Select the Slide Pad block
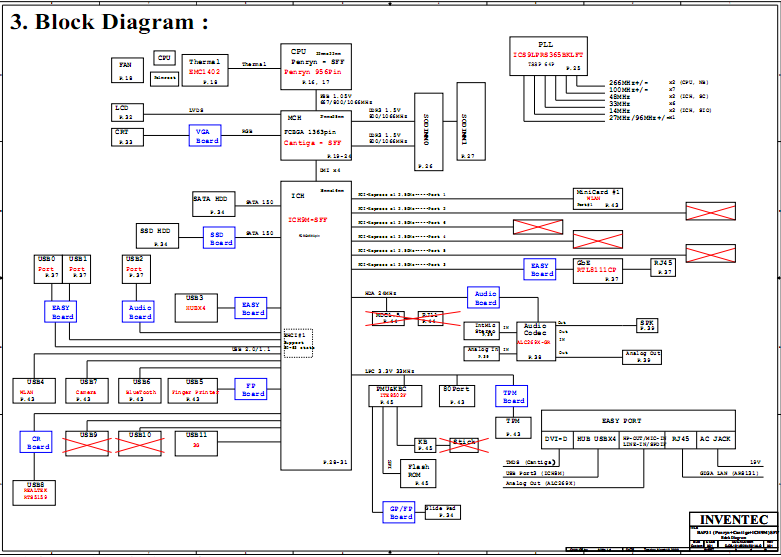The image size is (781, 557). point(443,513)
